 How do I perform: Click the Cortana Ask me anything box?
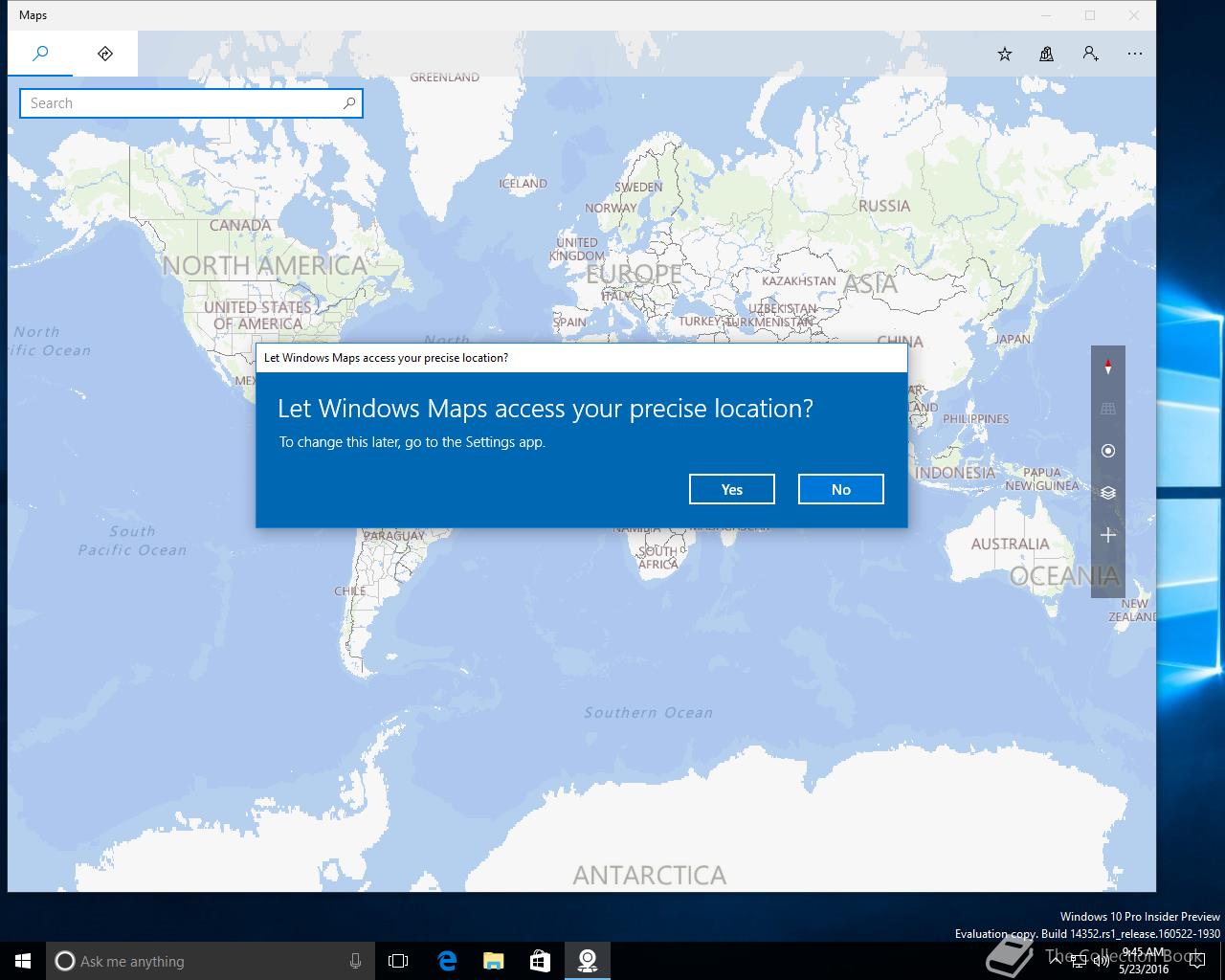211,961
